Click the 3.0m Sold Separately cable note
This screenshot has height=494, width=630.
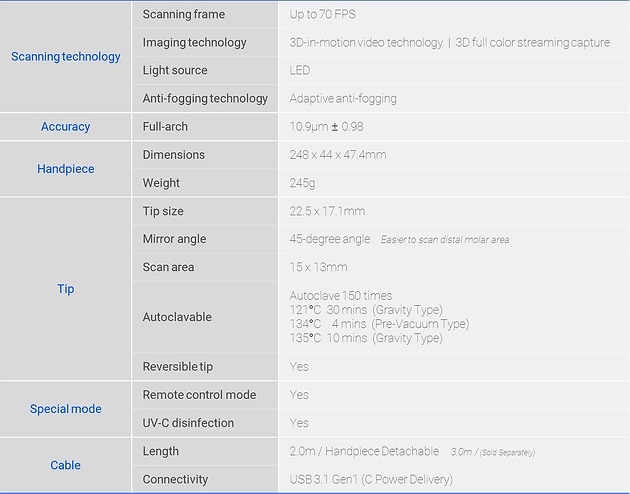493,452
